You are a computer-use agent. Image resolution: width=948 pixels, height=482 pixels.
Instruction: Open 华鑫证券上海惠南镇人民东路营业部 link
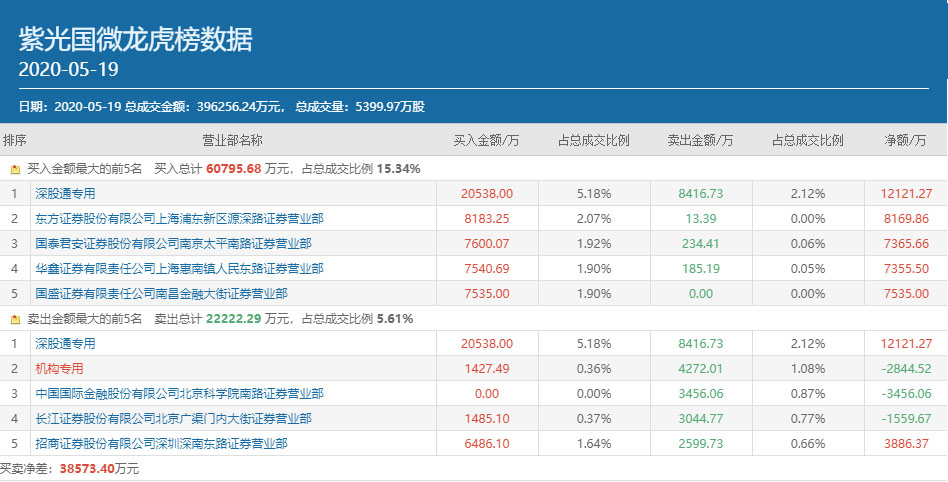(x=179, y=268)
